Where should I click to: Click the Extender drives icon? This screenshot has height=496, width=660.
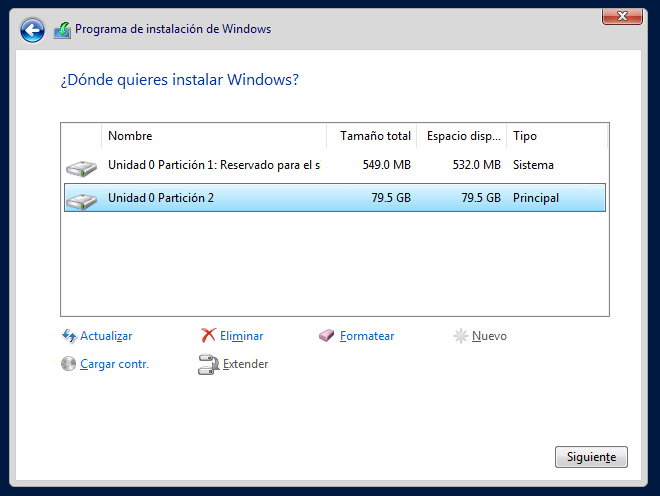tap(209, 364)
